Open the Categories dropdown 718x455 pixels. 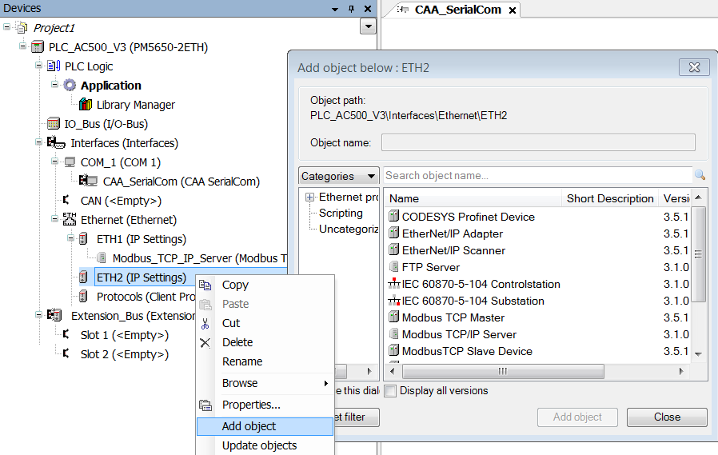pyautogui.click(x=338, y=176)
